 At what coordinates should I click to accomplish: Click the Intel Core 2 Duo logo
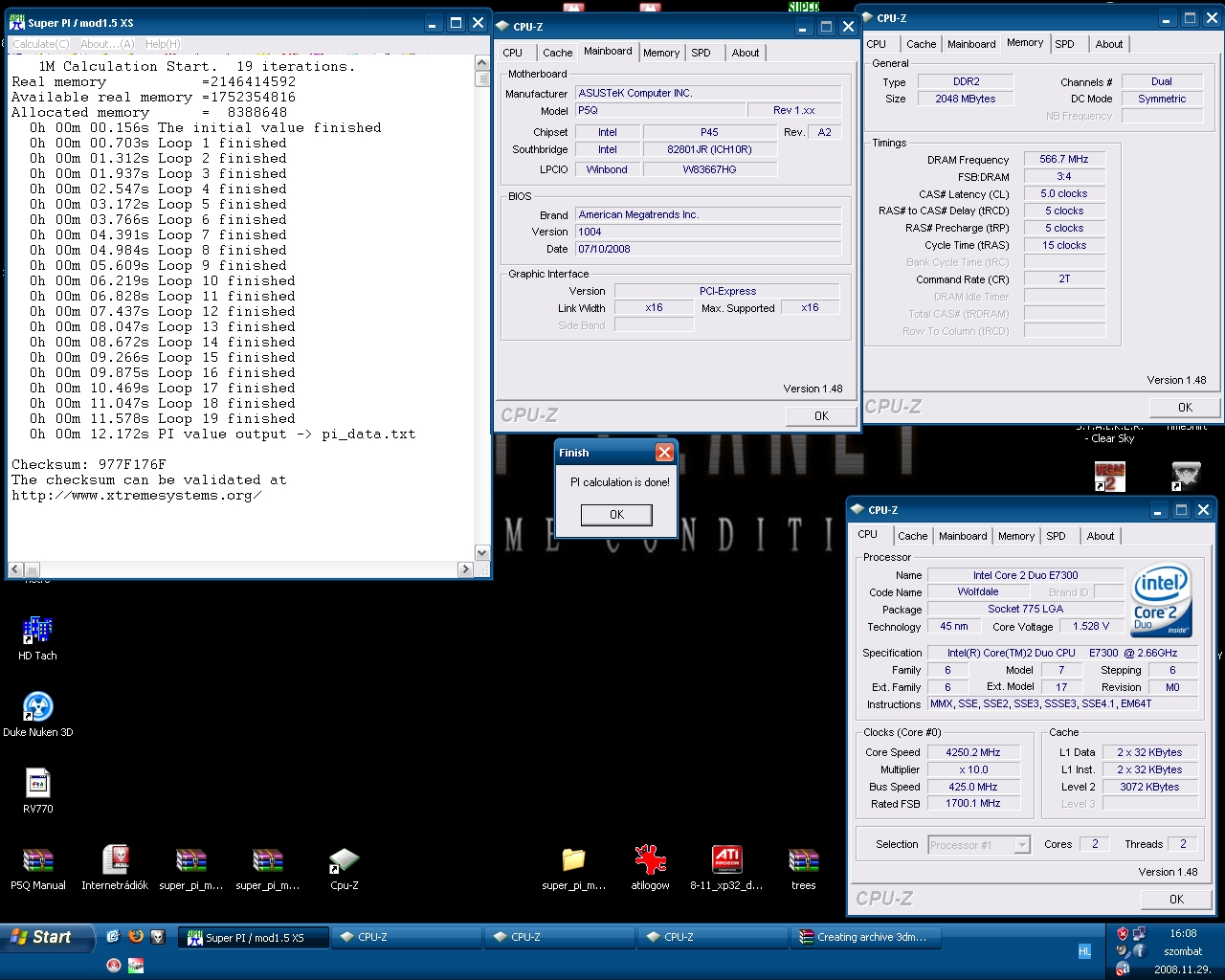[1161, 600]
